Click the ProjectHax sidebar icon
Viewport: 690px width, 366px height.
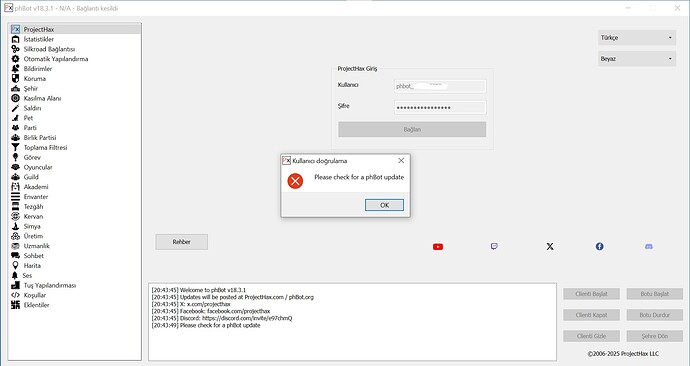(x=15, y=29)
